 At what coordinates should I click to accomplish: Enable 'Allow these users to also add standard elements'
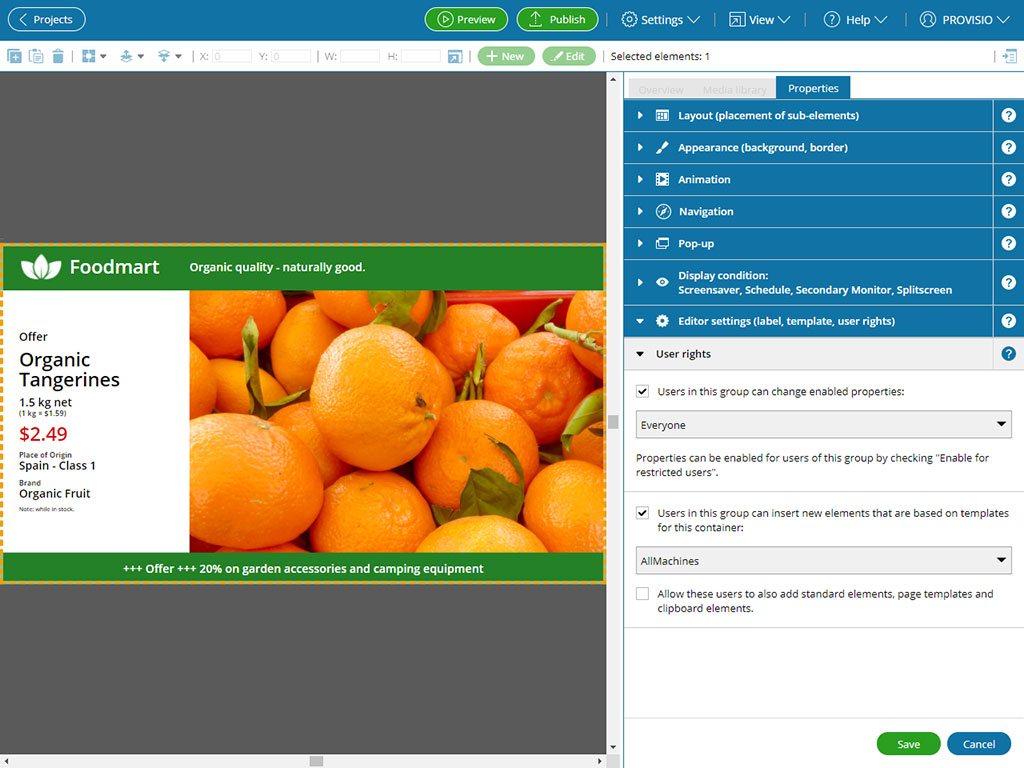click(643, 594)
